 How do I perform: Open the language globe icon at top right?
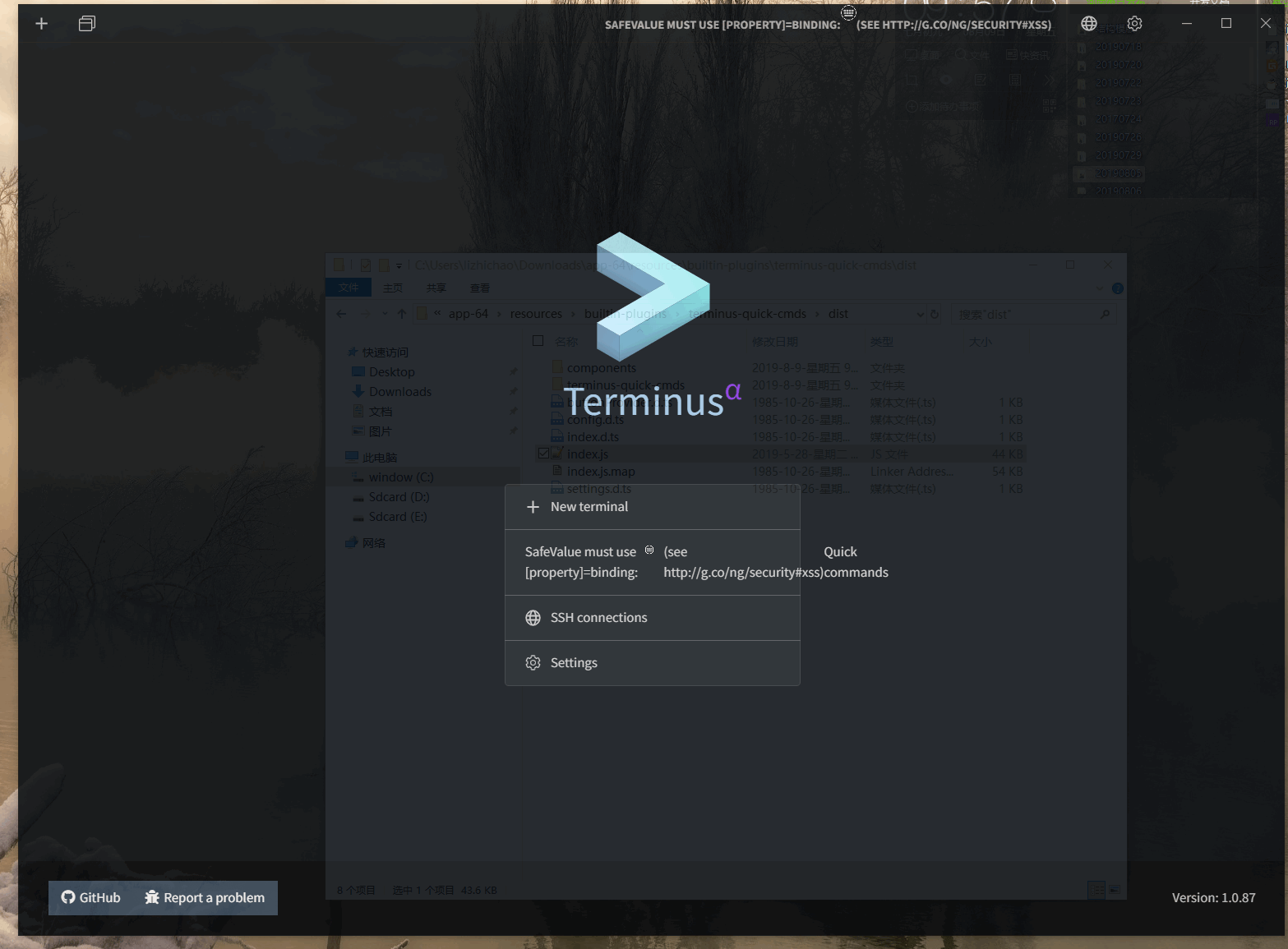pos(1088,23)
